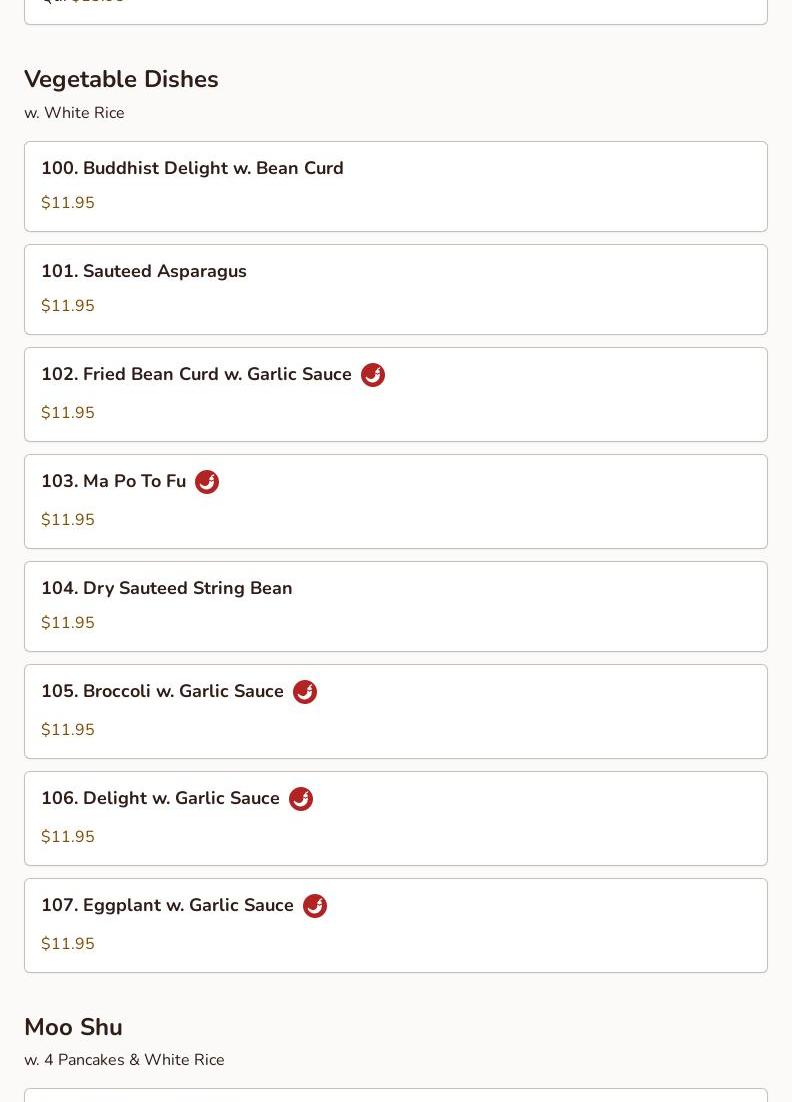Open 100. Buddhist Delight w. Bean Curd item
Screen dimensions: 792x1102
pyautogui.click(x=192, y=168)
